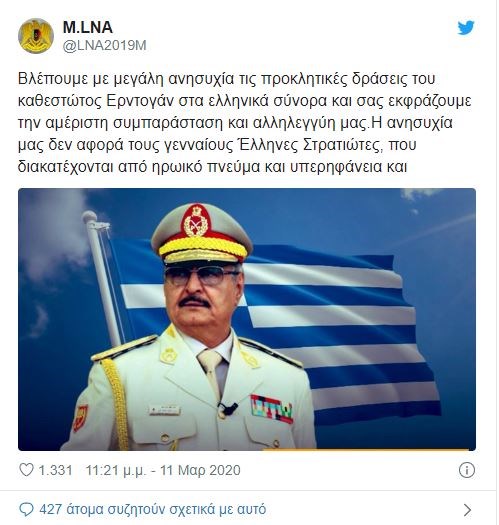The width and height of the screenshot is (499, 525).
Task: Open the M.LNA display name
Action: coord(87,27)
